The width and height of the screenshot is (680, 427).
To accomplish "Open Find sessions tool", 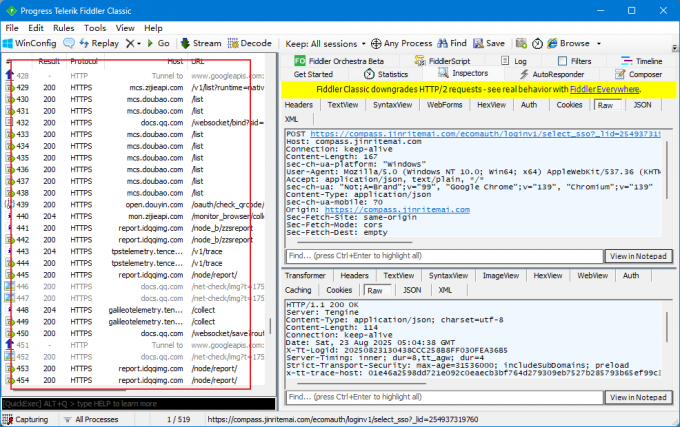I will 451,44.
